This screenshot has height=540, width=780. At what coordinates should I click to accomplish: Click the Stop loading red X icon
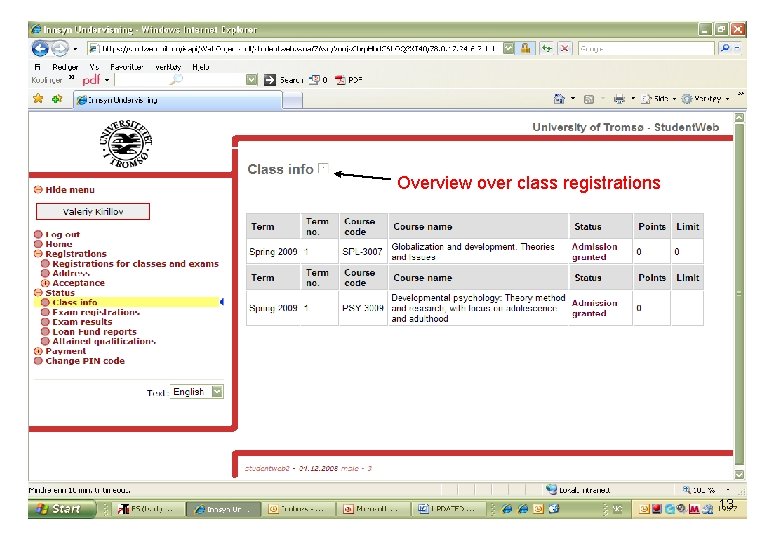pos(565,49)
